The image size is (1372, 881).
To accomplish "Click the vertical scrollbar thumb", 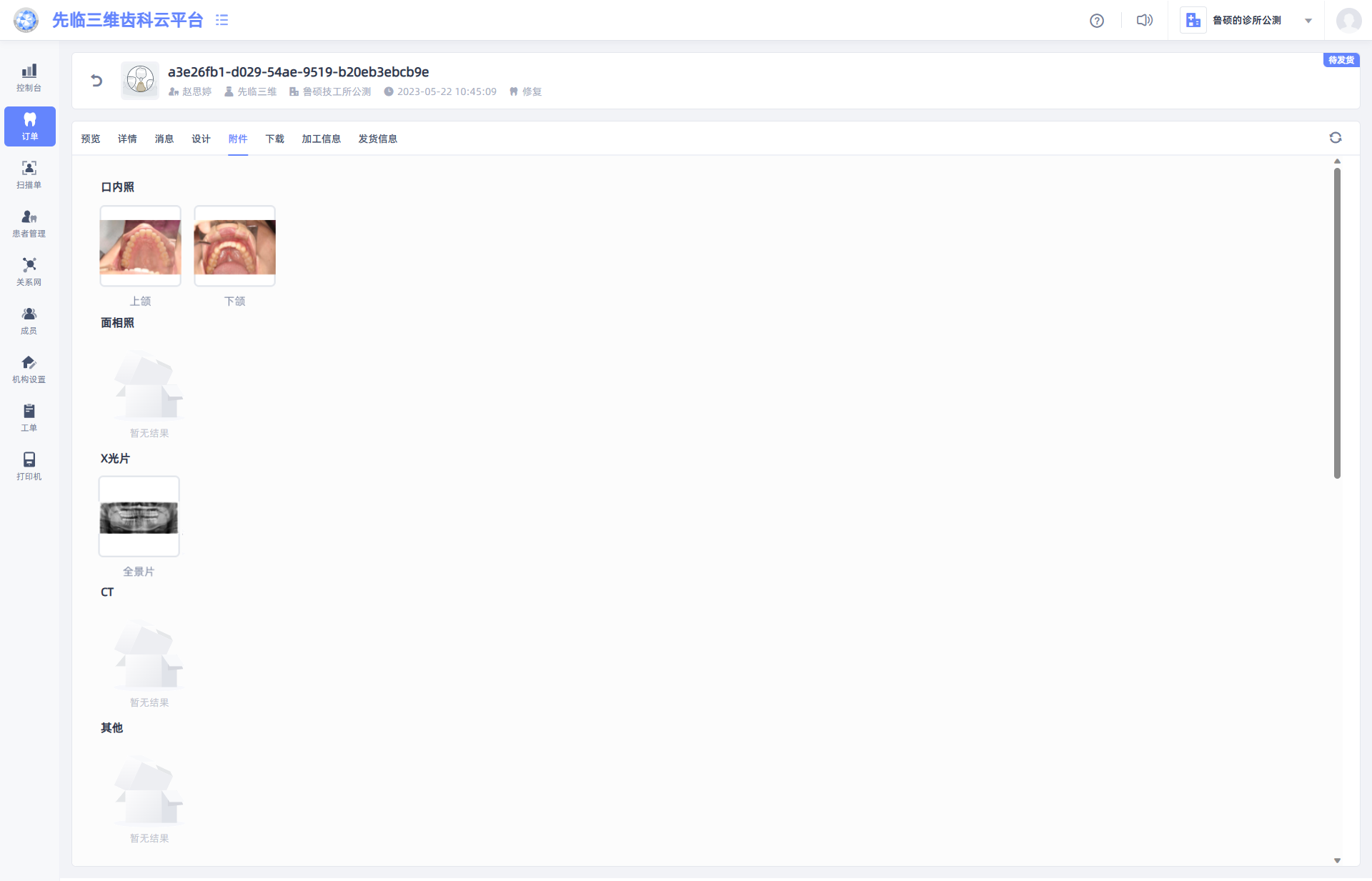I will tap(1337, 323).
